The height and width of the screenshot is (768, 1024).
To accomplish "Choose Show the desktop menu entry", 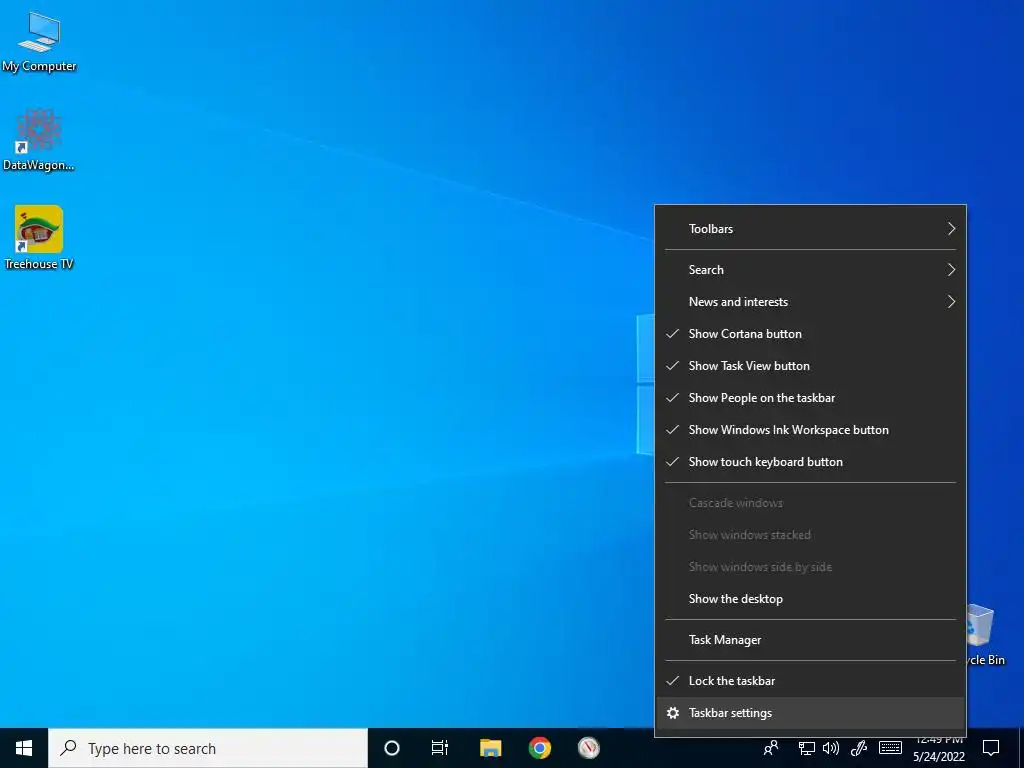I will pos(810,599).
